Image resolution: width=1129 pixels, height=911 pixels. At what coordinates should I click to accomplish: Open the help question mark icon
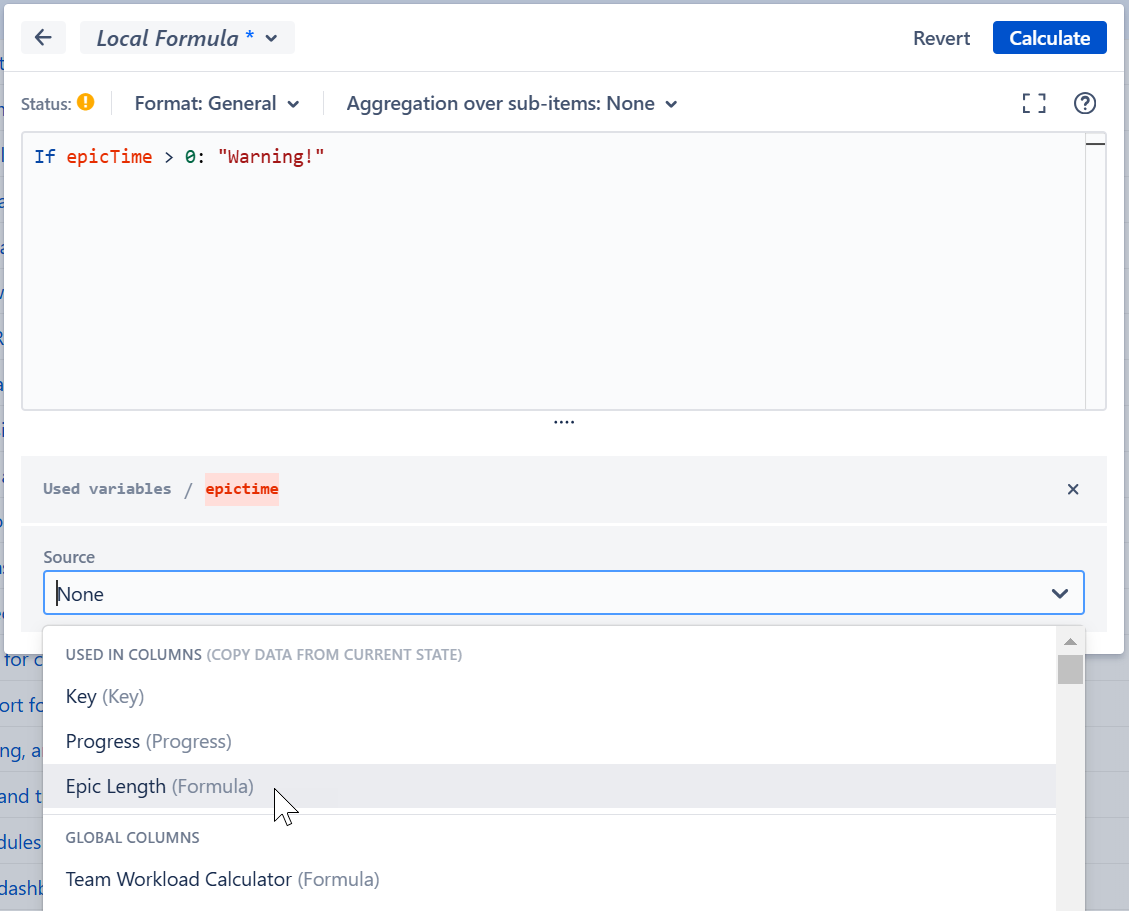pos(1085,103)
